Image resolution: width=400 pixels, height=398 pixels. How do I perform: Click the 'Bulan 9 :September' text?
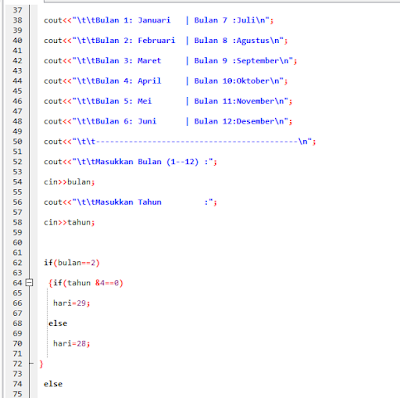point(237,61)
